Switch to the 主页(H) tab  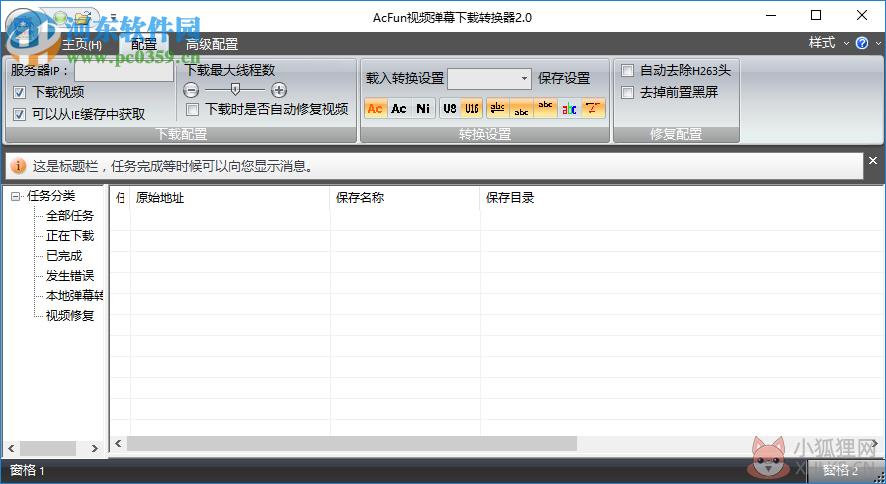pyautogui.click(x=82, y=45)
